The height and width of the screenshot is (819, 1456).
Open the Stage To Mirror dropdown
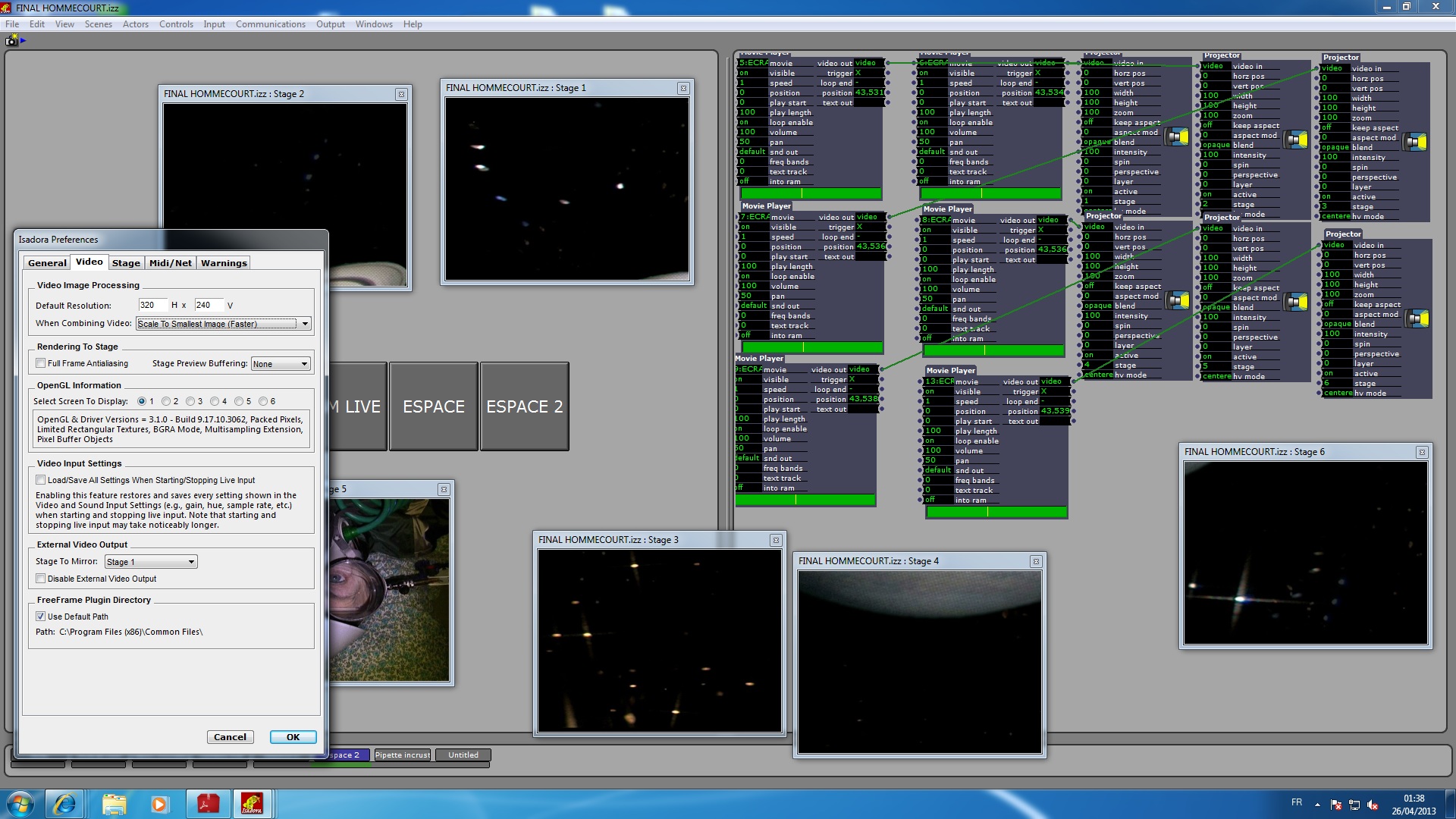151,562
